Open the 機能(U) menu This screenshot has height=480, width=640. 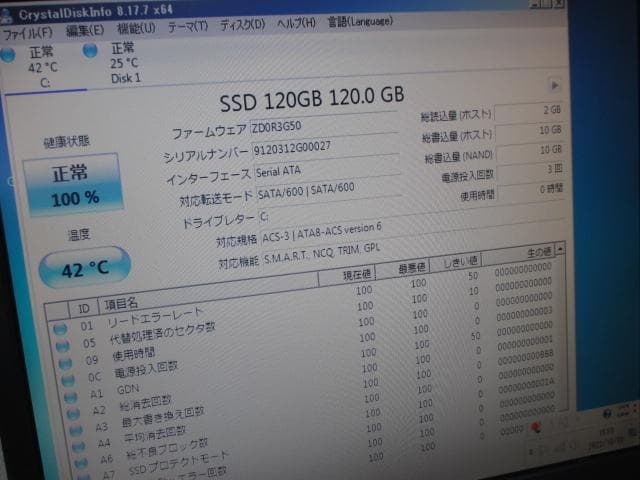pyautogui.click(x=136, y=28)
